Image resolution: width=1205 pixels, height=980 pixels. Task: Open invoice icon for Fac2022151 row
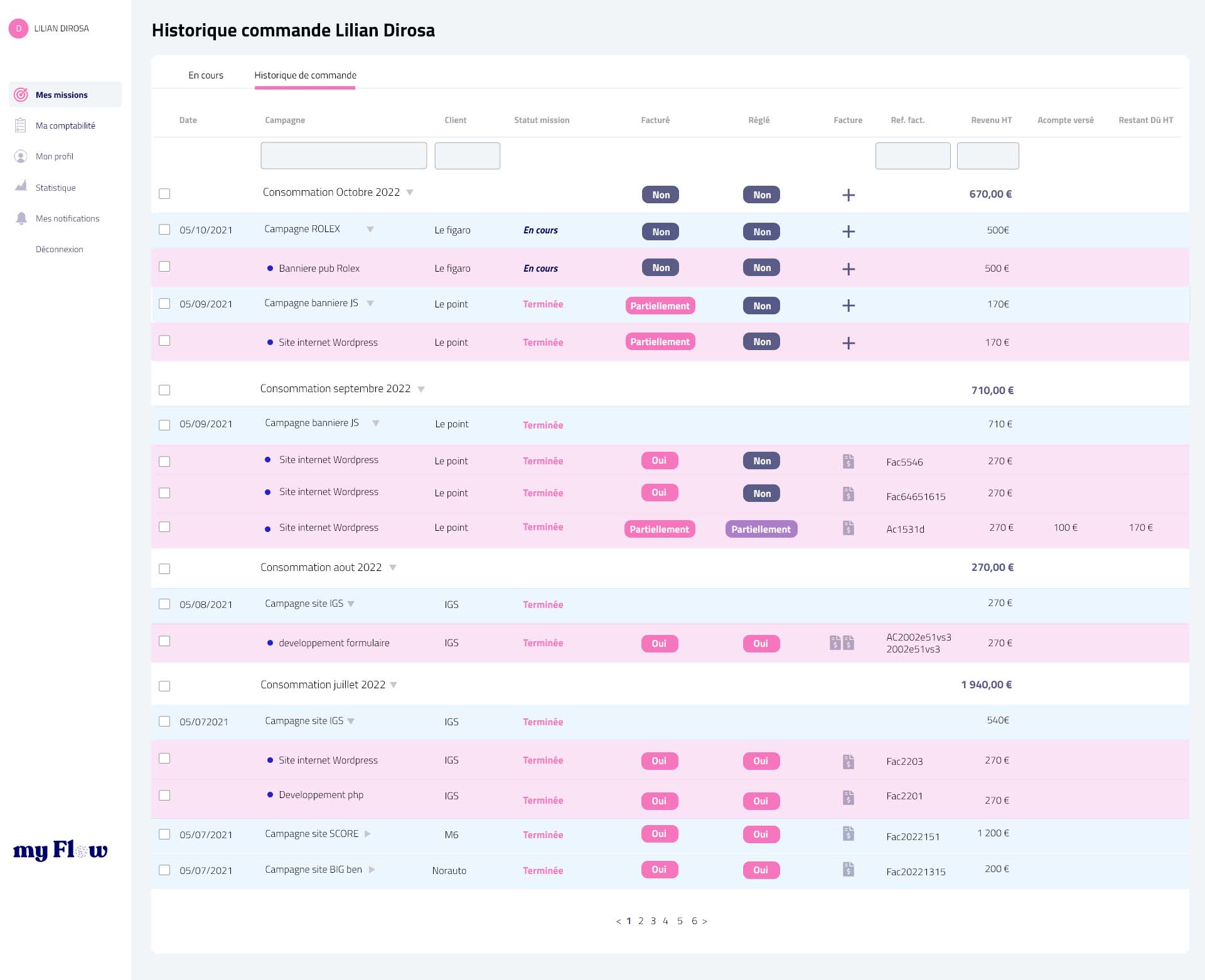848,834
